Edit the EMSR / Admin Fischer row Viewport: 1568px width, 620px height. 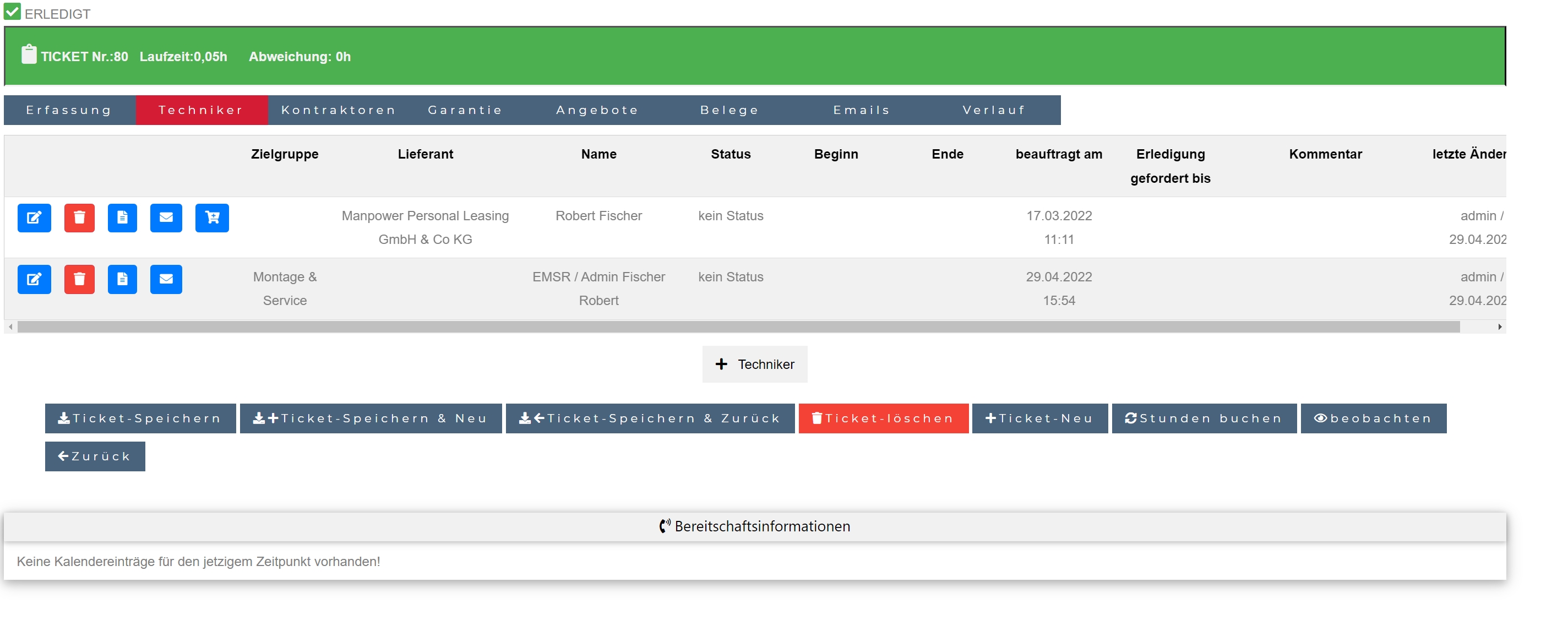coord(34,280)
